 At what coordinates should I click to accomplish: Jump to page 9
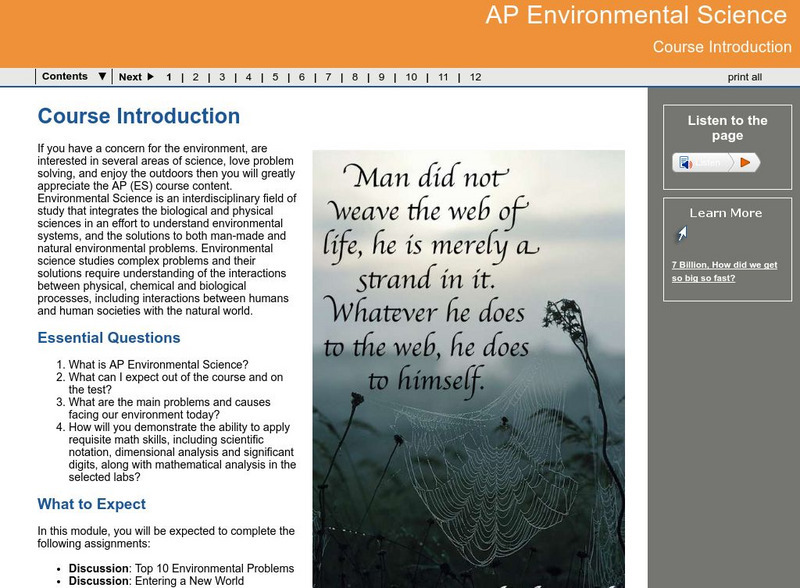click(x=381, y=78)
